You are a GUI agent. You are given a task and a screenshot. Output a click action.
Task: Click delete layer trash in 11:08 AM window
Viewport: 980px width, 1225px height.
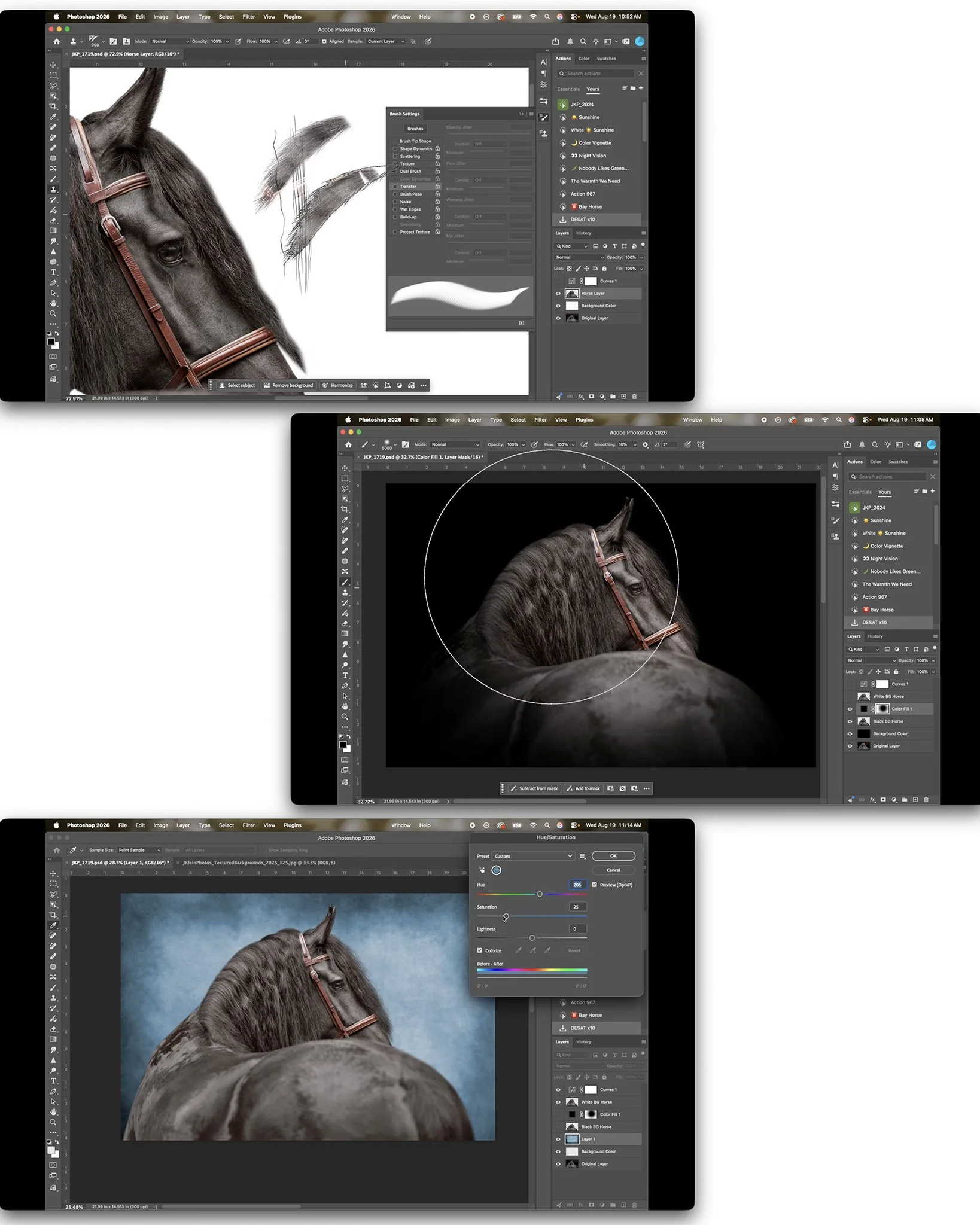(x=926, y=799)
